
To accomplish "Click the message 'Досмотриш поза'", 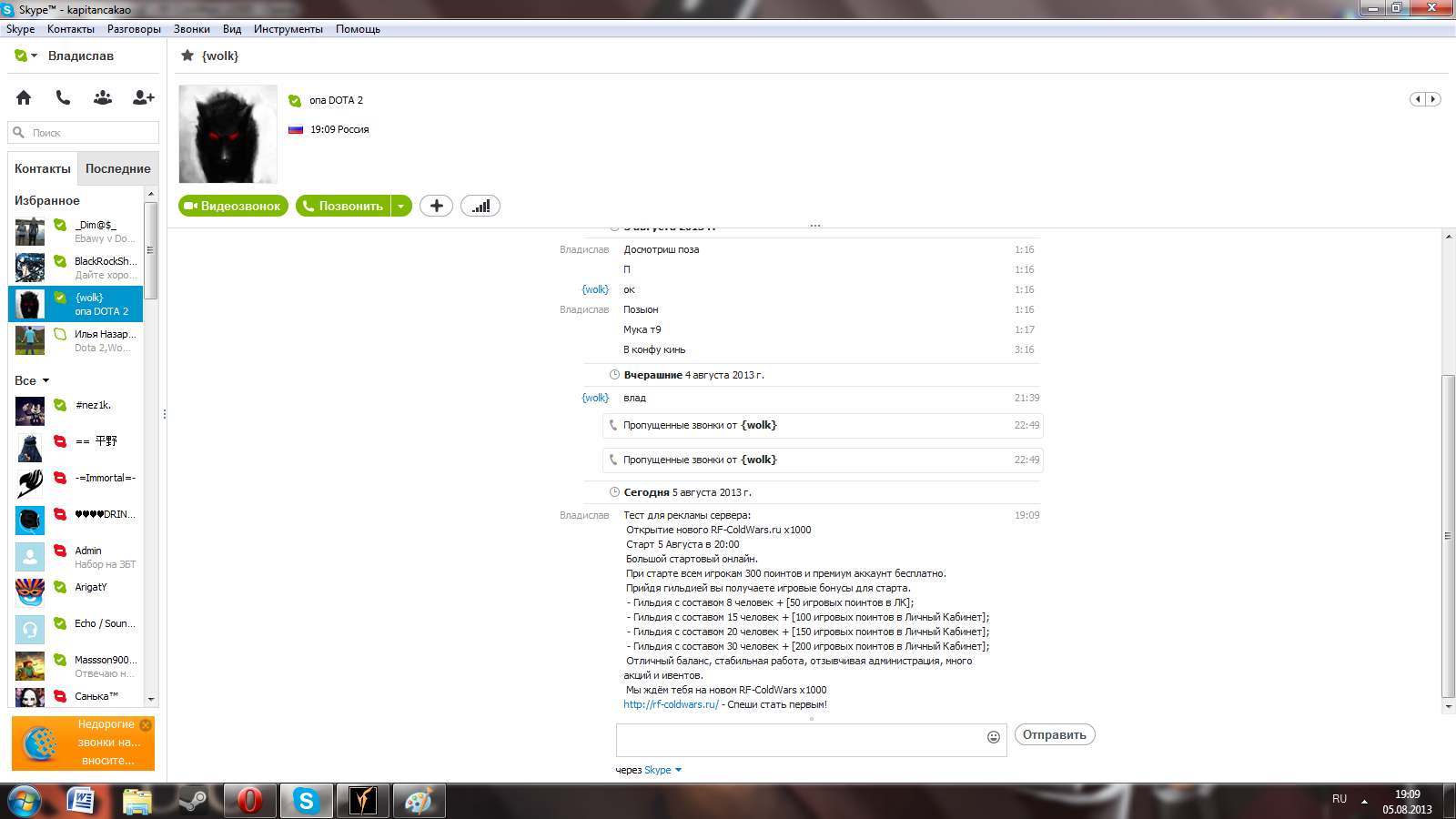I will pos(662,249).
